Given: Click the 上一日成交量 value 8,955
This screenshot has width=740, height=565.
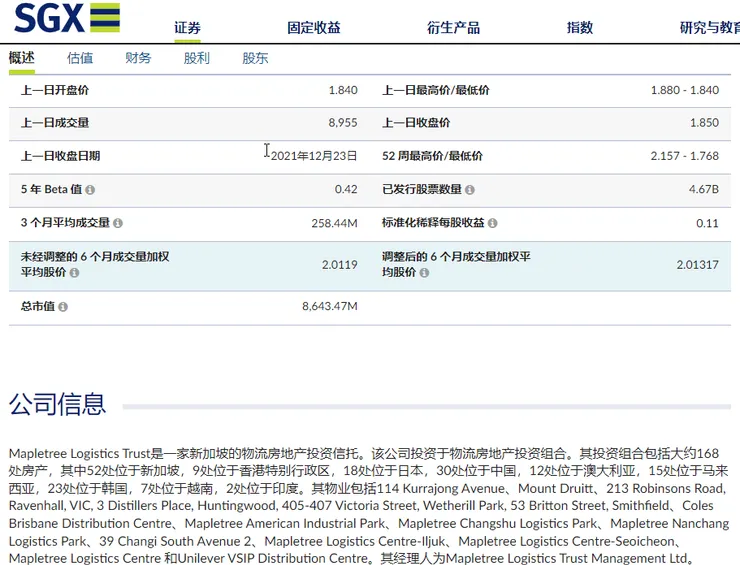Looking at the screenshot, I should pos(343,123).
